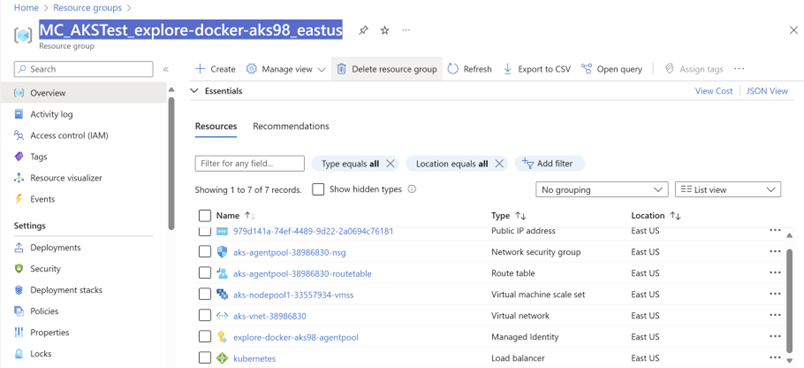The width and height of the screenshot is (804, 368).
Task: Check the box for aks-vnet-38986830
Action: [x=205, y=316]
